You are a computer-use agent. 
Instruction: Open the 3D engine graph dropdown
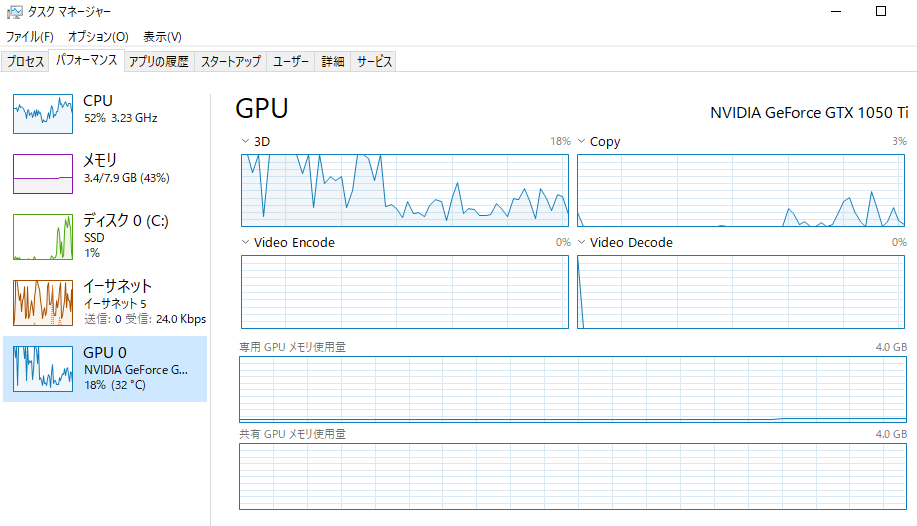point(246,142)
